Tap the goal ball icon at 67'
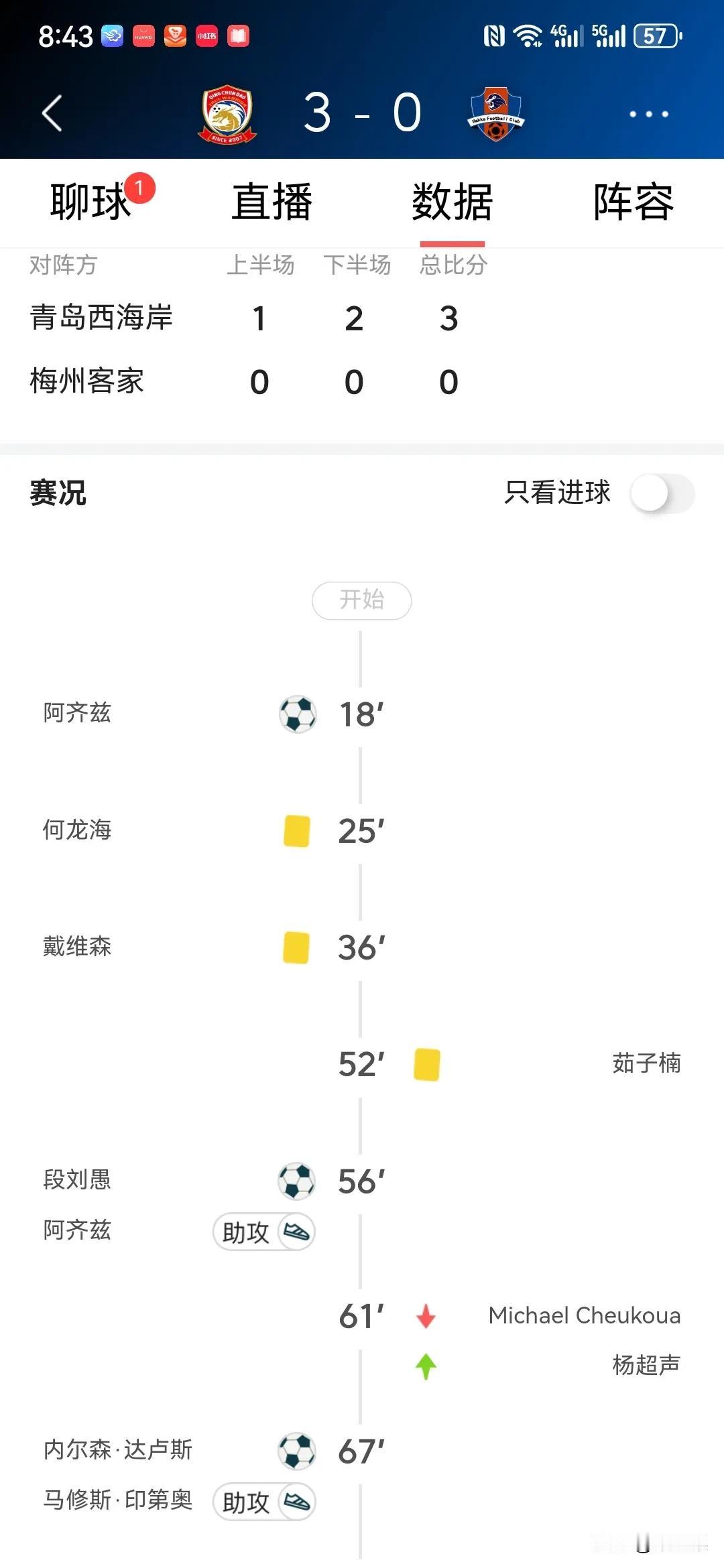This screenshot has height=1568, width=724. coord(297,1451)
